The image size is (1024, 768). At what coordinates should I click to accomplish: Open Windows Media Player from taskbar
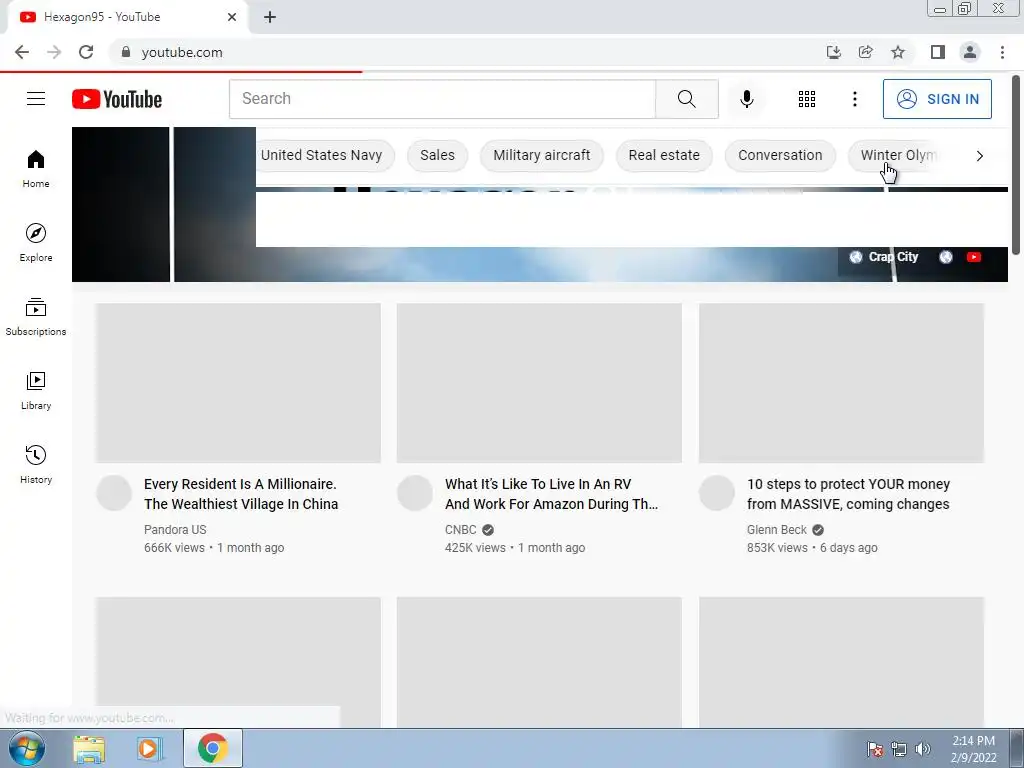(x=150, y=748)
